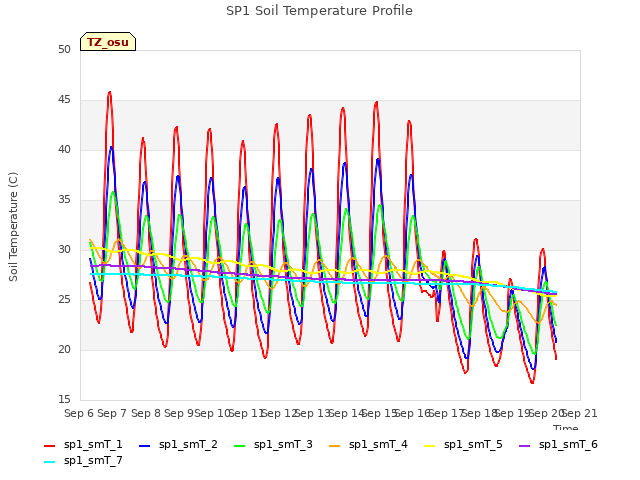Click the 50 y-axis tick label
The image size is (640, 480).
(64, 49)
